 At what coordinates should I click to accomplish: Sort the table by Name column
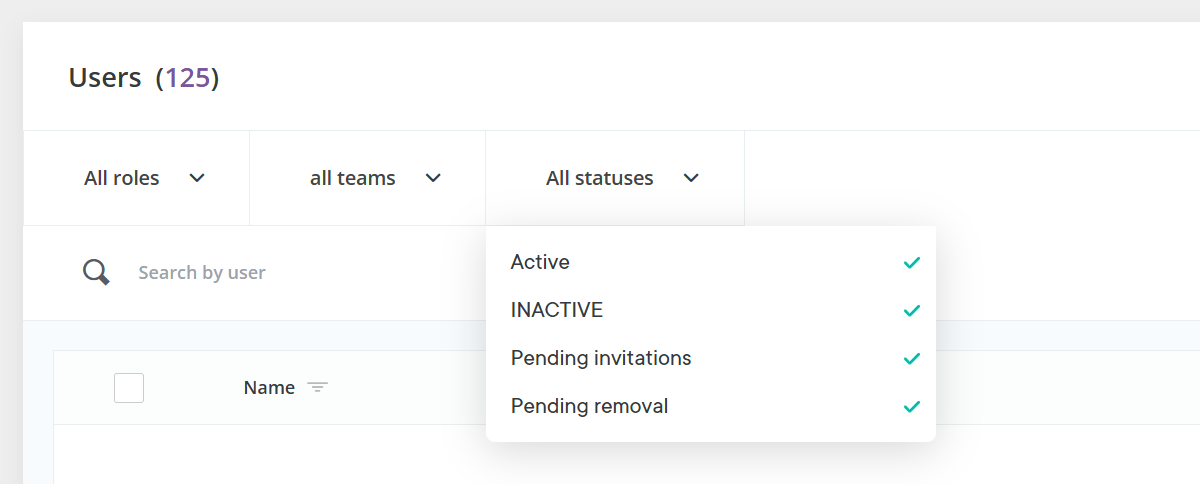[x=269, y=387]
